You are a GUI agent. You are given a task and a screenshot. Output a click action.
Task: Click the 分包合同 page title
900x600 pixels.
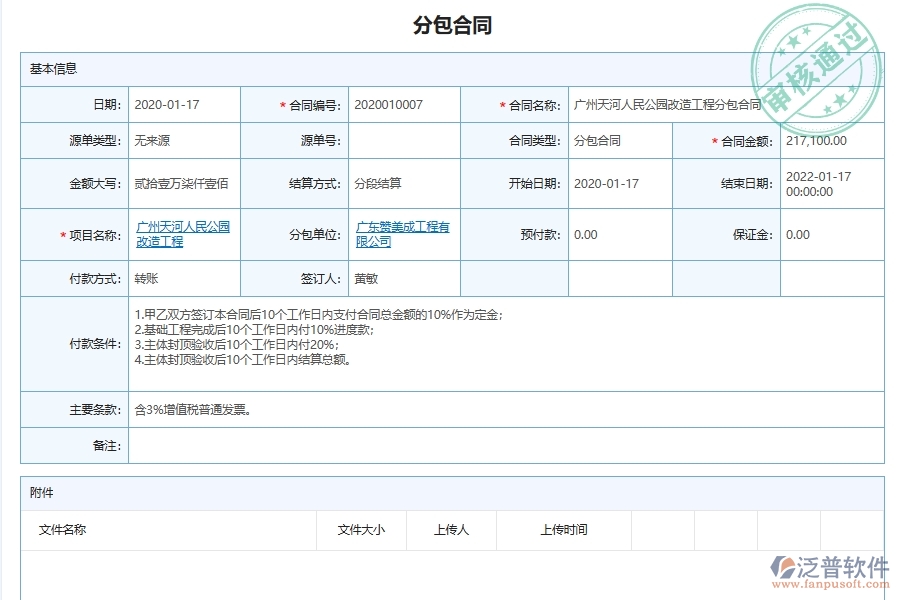click(450, 22)
